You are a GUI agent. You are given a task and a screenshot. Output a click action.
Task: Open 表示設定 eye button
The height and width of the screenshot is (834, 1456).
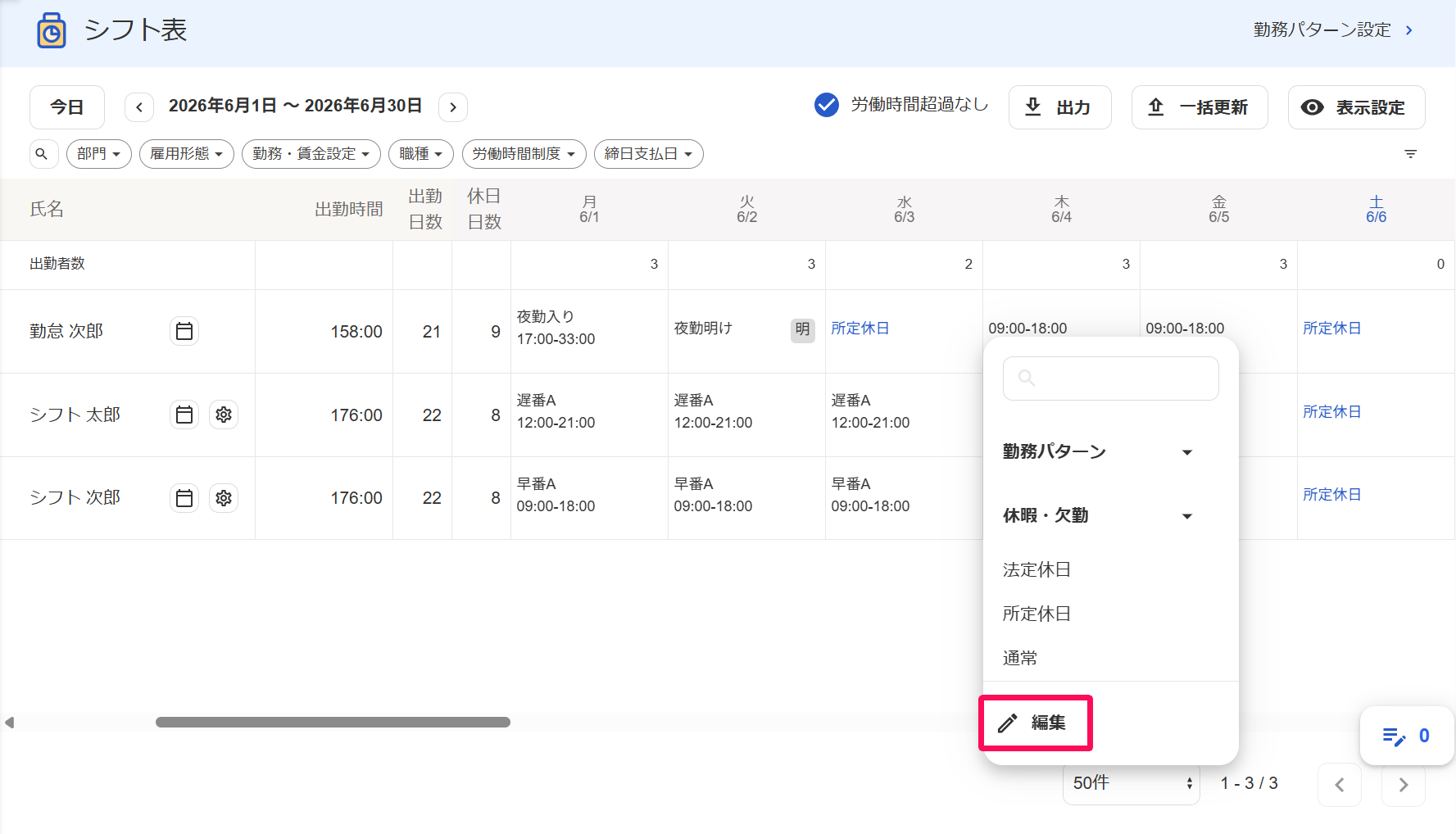1356,107
